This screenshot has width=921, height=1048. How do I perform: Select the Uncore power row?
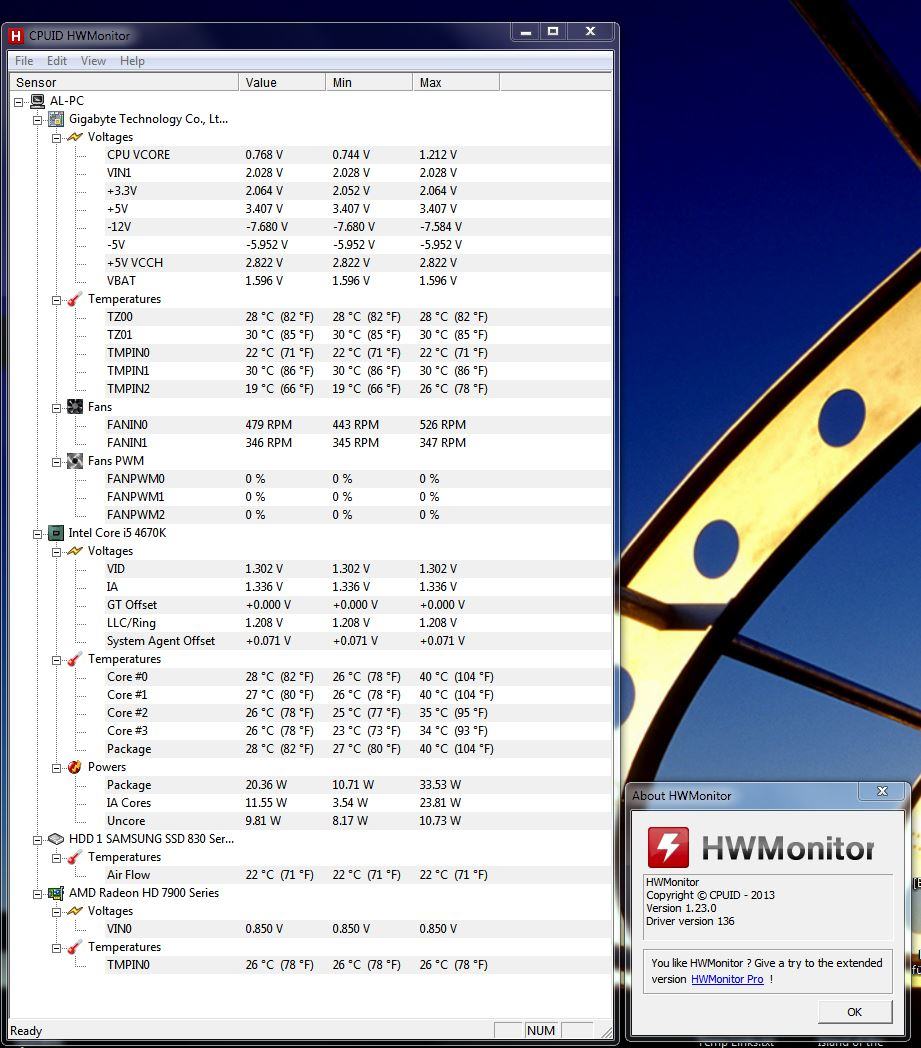(x=358, y=821)
